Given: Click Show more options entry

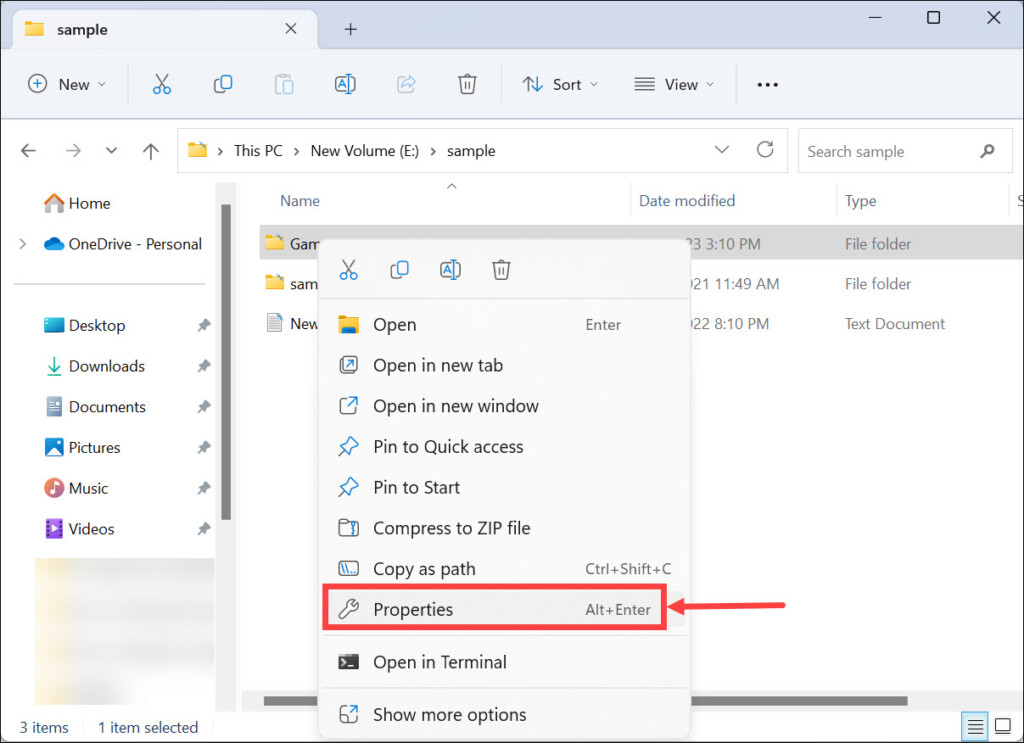Looking at the screenshot, I should pyautogui.click(x=449, y=714).
